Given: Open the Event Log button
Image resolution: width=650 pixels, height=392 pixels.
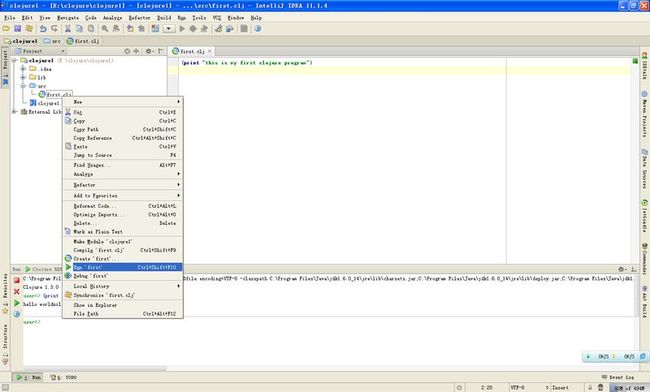Looking at the screenshot, I should tap(618, 377).
